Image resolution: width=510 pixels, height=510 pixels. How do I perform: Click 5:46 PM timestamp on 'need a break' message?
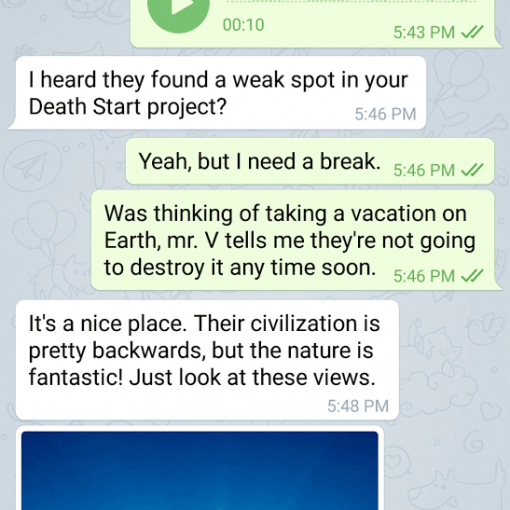tap(424, 170)
